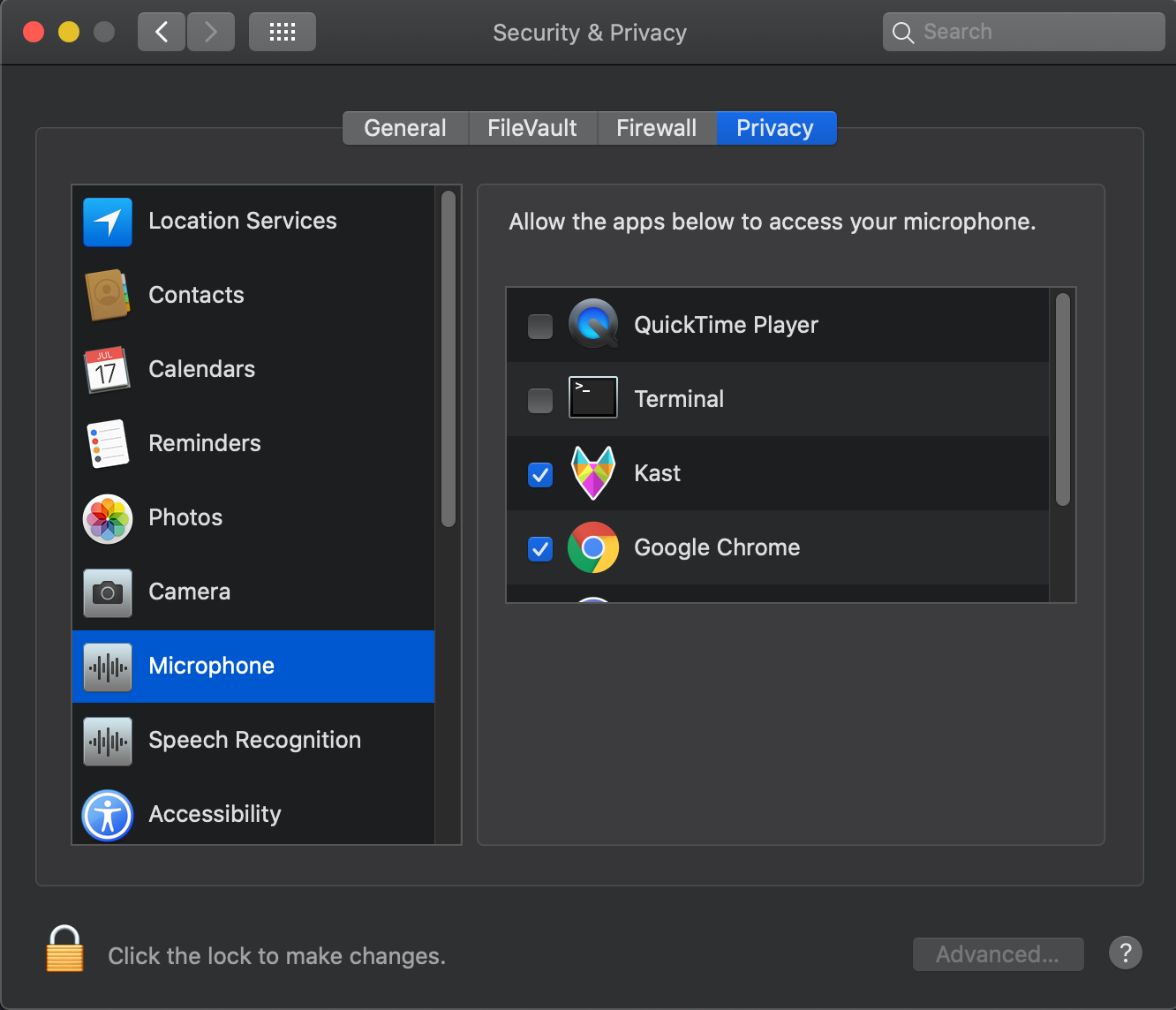
Task: Switch to the General tab
Action: pyautogui.click(x=405, y=128)
